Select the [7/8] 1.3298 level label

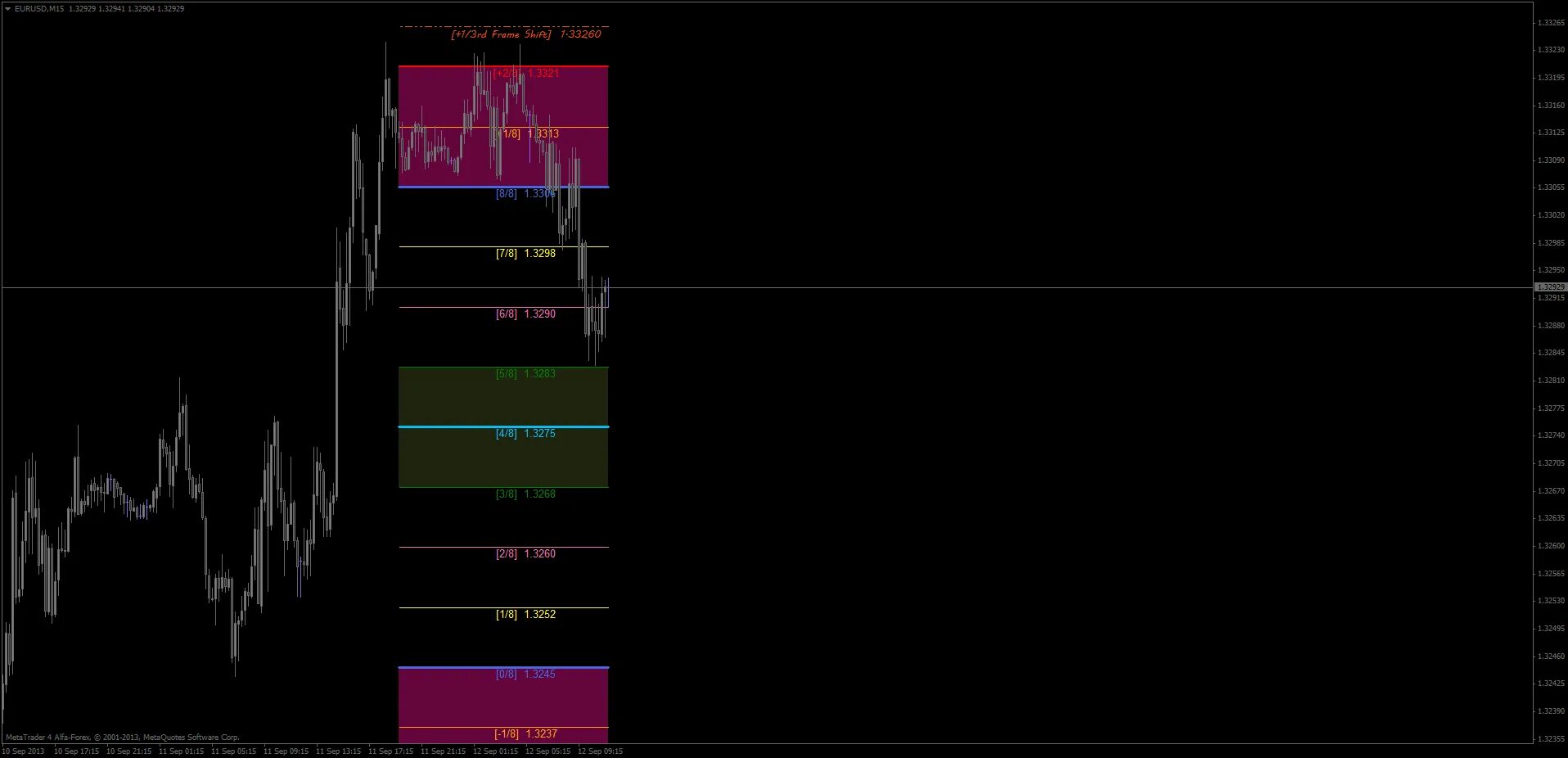tap(525, 254)
